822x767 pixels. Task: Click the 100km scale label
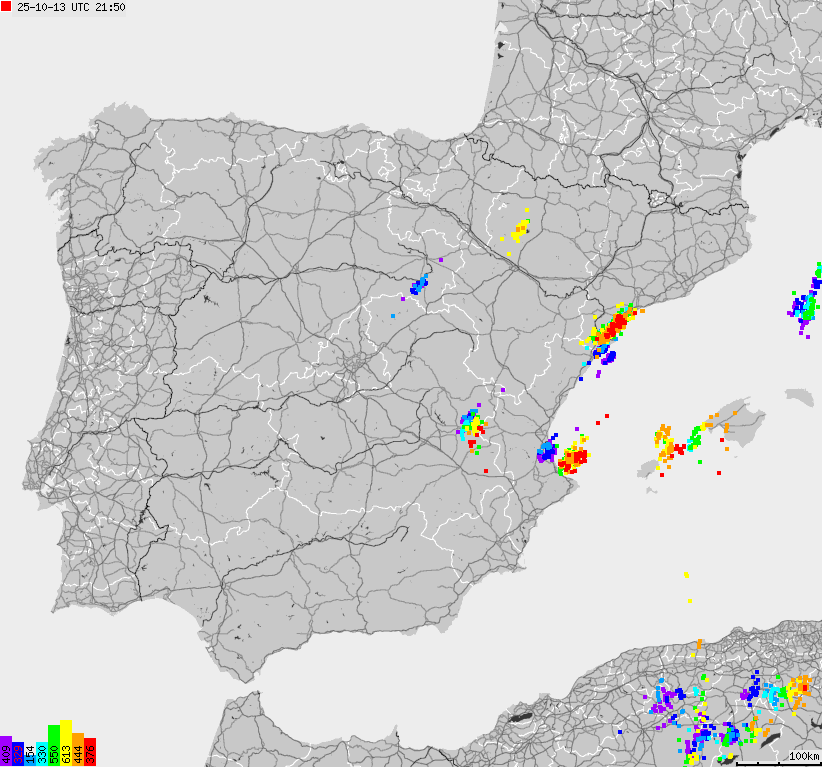click(803, 755)
